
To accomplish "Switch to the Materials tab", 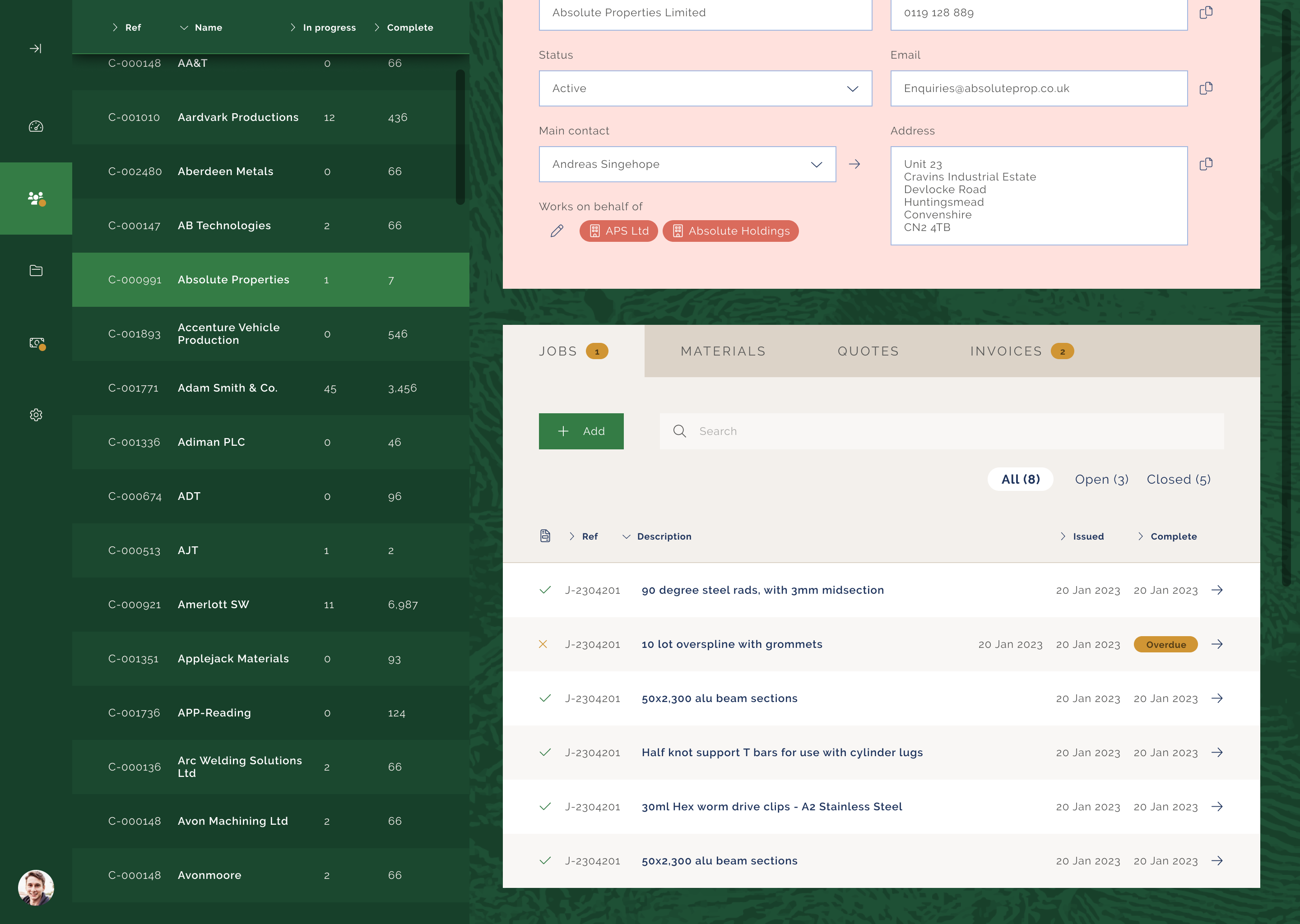I will [723, 351].
